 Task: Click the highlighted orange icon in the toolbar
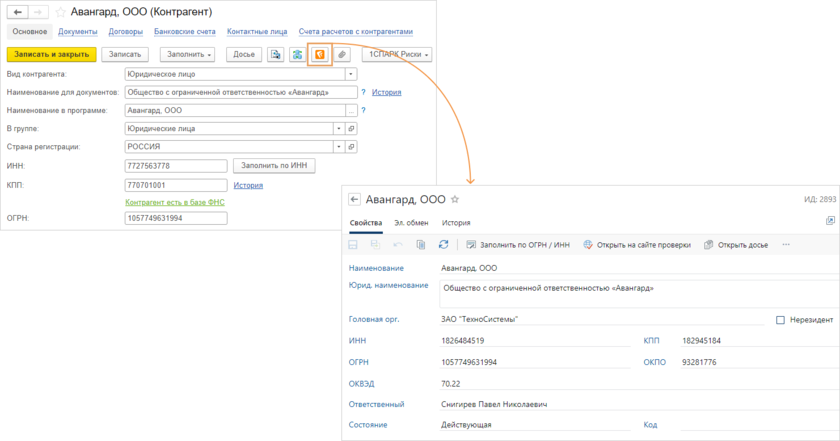click(x=320, y=54)
